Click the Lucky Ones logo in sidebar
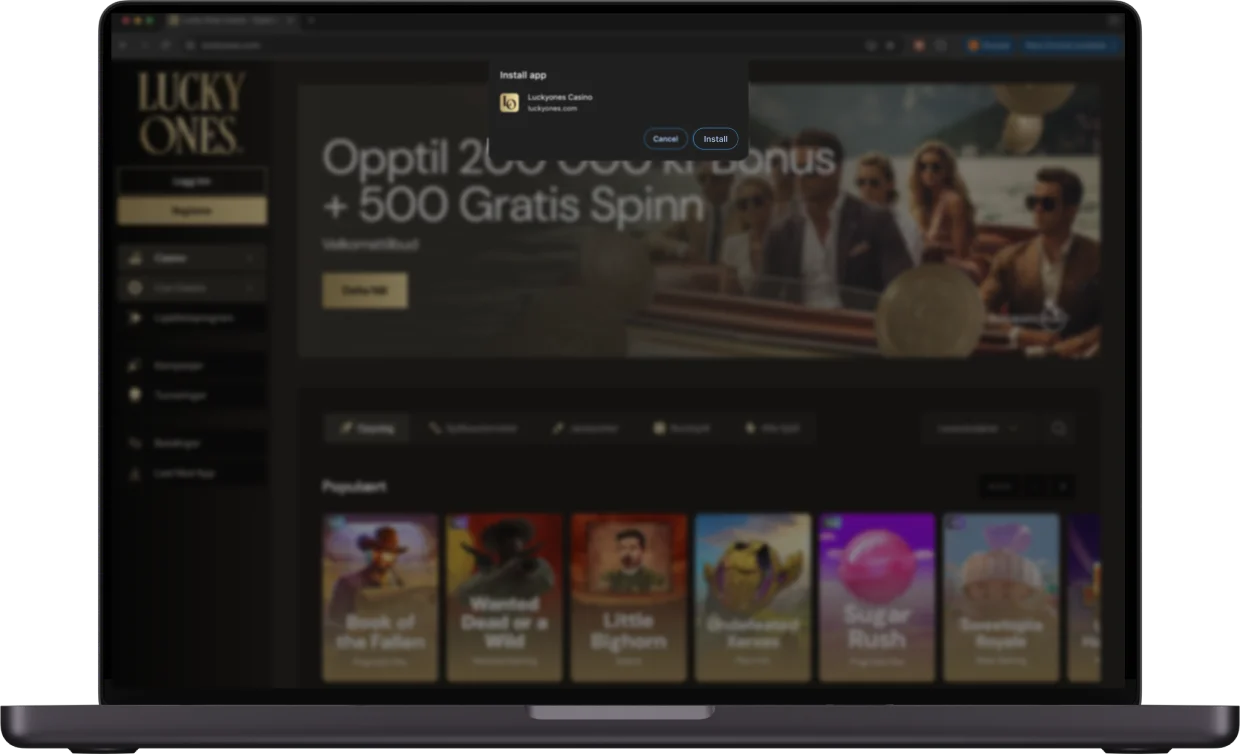The image size is (1240, 754). [191, 113]
